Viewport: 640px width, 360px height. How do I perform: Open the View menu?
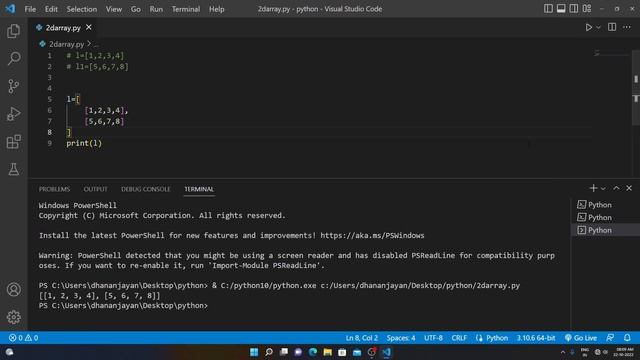coord(114,9)
